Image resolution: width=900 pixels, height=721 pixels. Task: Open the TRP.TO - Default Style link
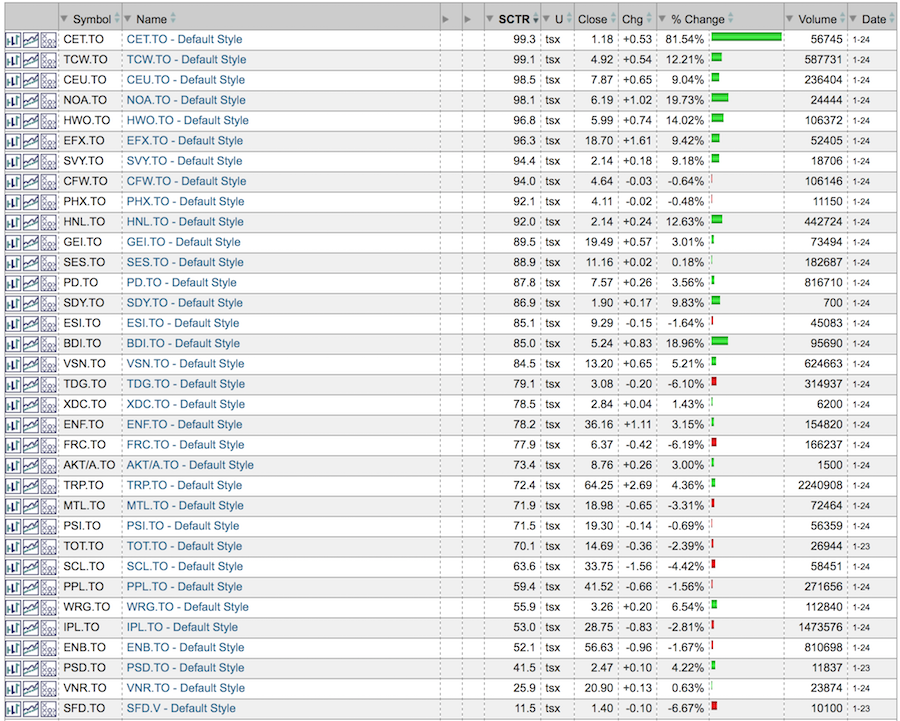pyautogui.click(x=184, y=486)
